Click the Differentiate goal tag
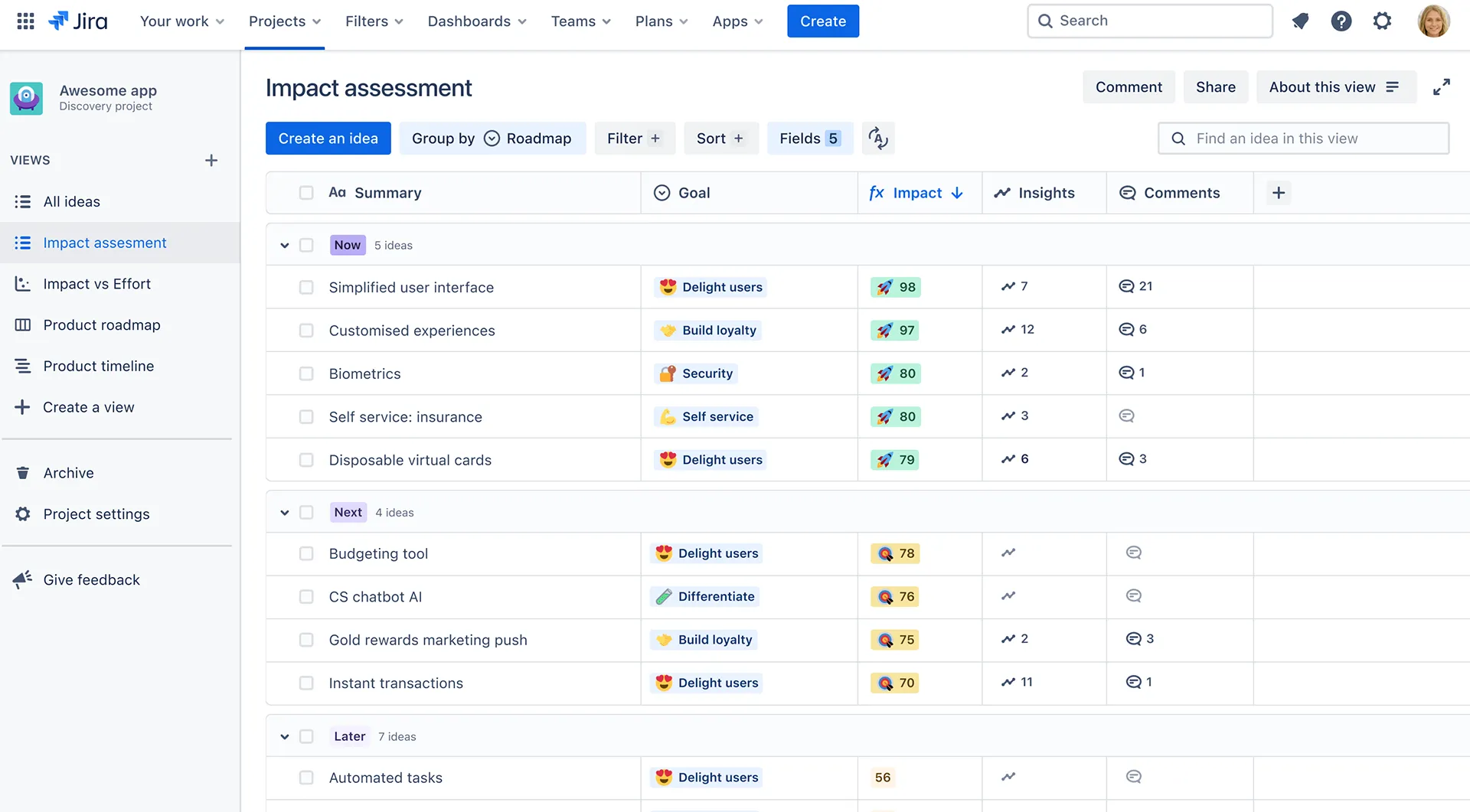This screenshot has height=812, width=1470. coord(704,596)
